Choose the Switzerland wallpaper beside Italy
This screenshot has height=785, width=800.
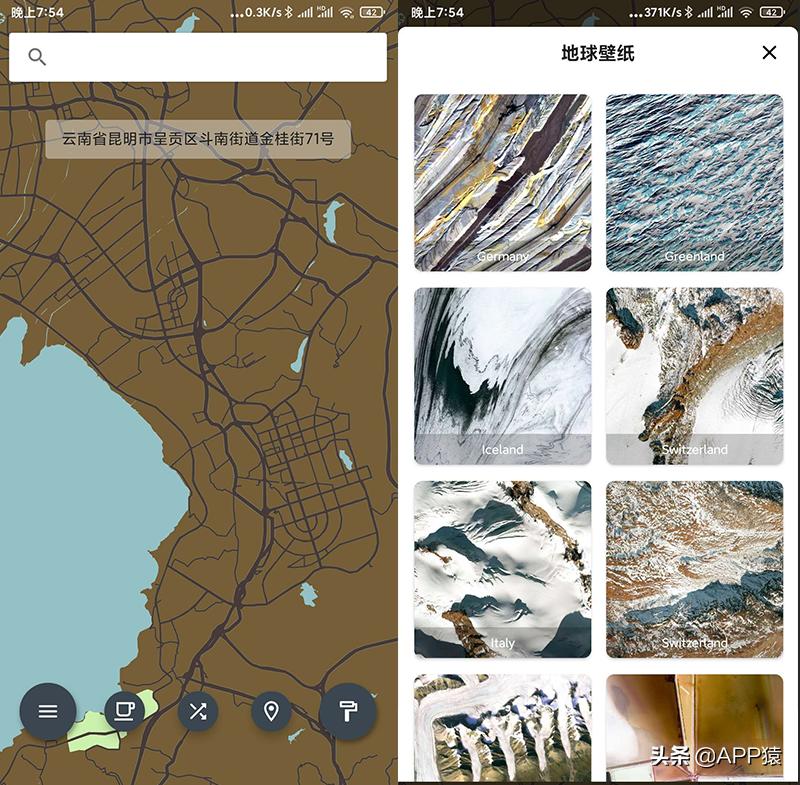[694, 569]
